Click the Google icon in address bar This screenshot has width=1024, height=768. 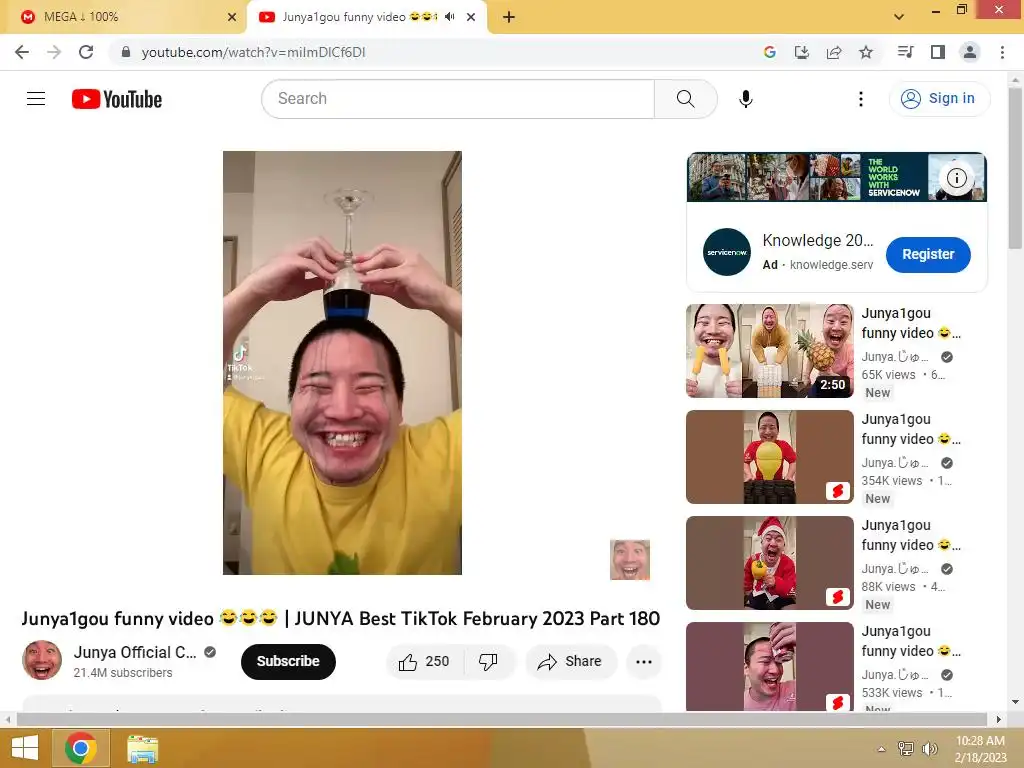coord(769,52)
